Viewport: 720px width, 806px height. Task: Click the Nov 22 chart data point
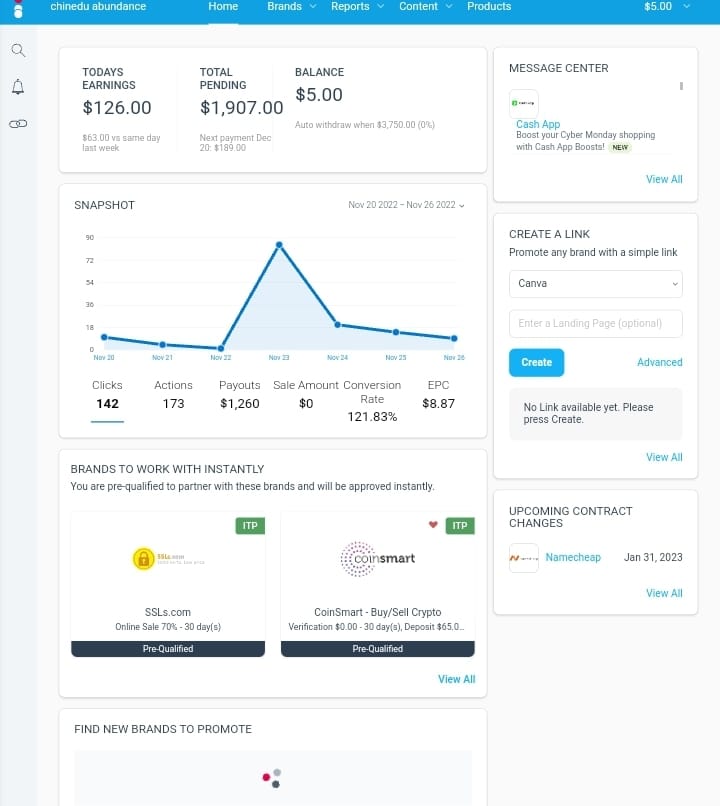(221, 348)
